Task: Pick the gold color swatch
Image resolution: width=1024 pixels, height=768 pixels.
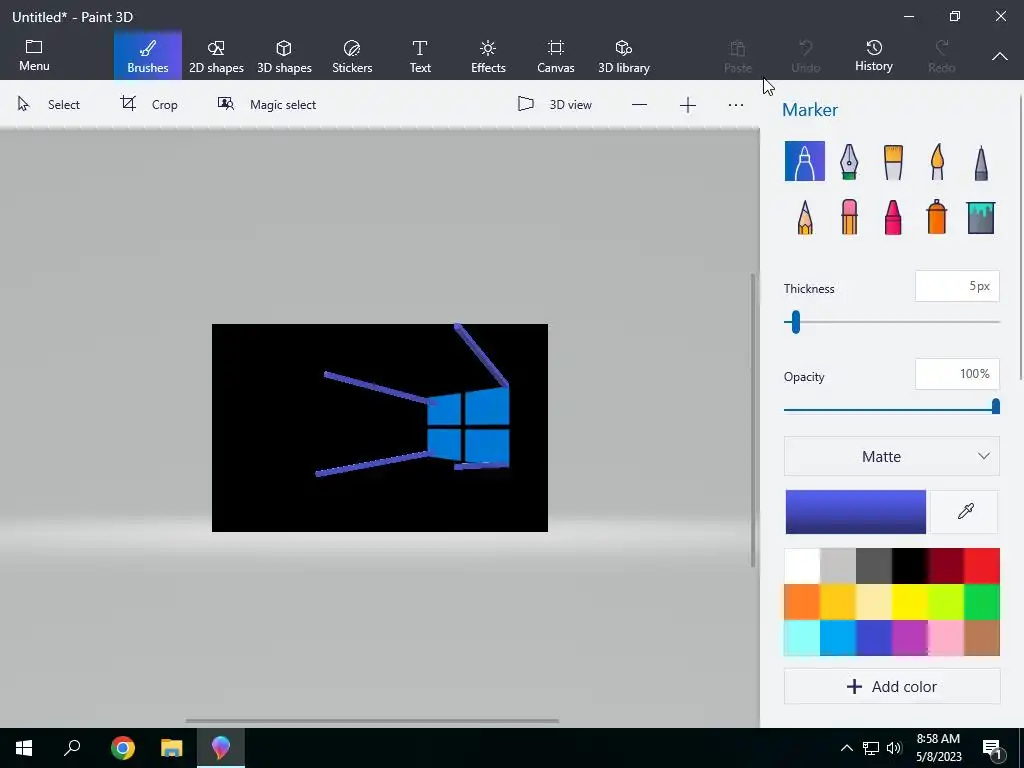Action: [x=838, y=601]
